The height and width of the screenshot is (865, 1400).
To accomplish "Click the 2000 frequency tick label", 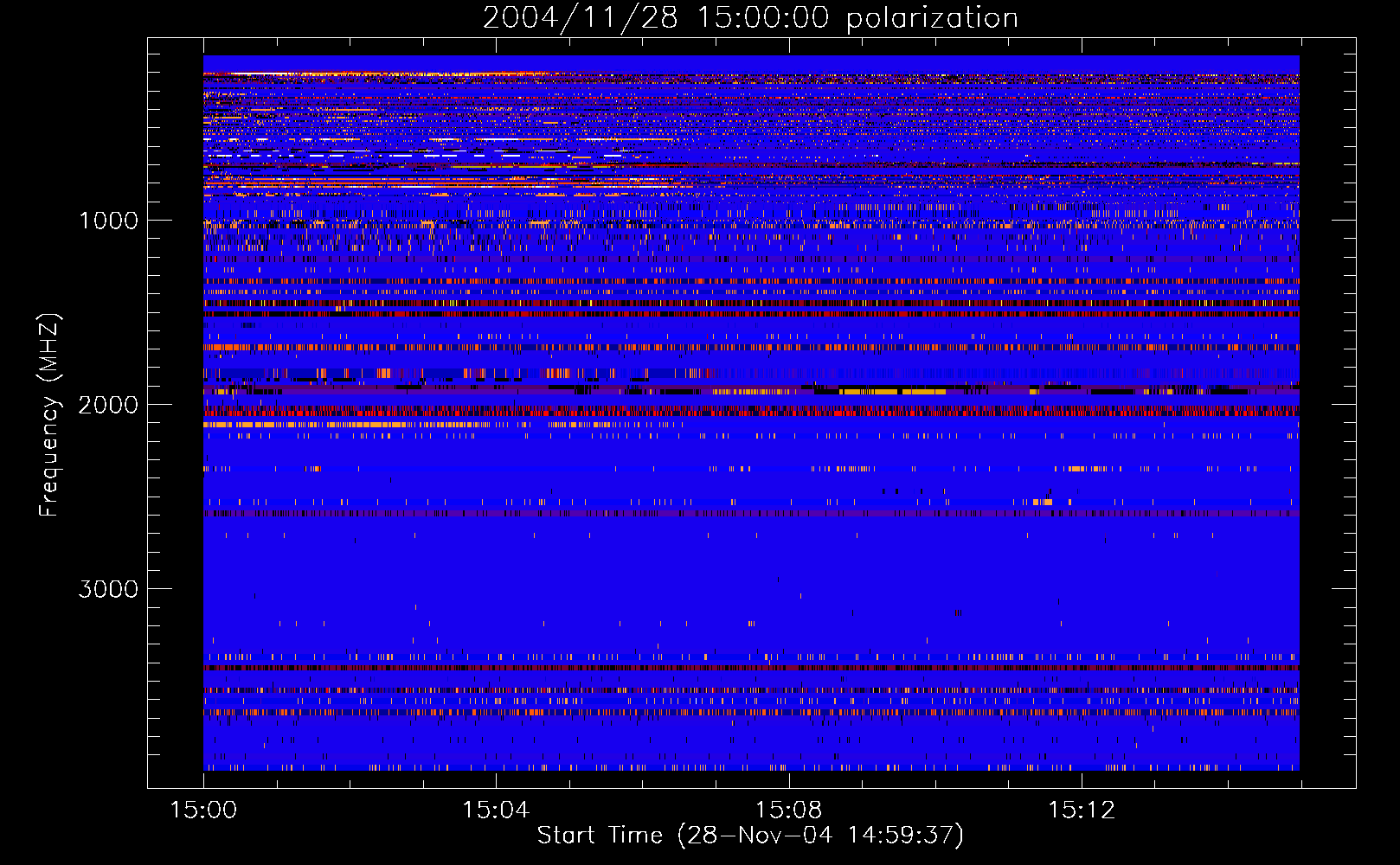I will [x=108, y=405].
